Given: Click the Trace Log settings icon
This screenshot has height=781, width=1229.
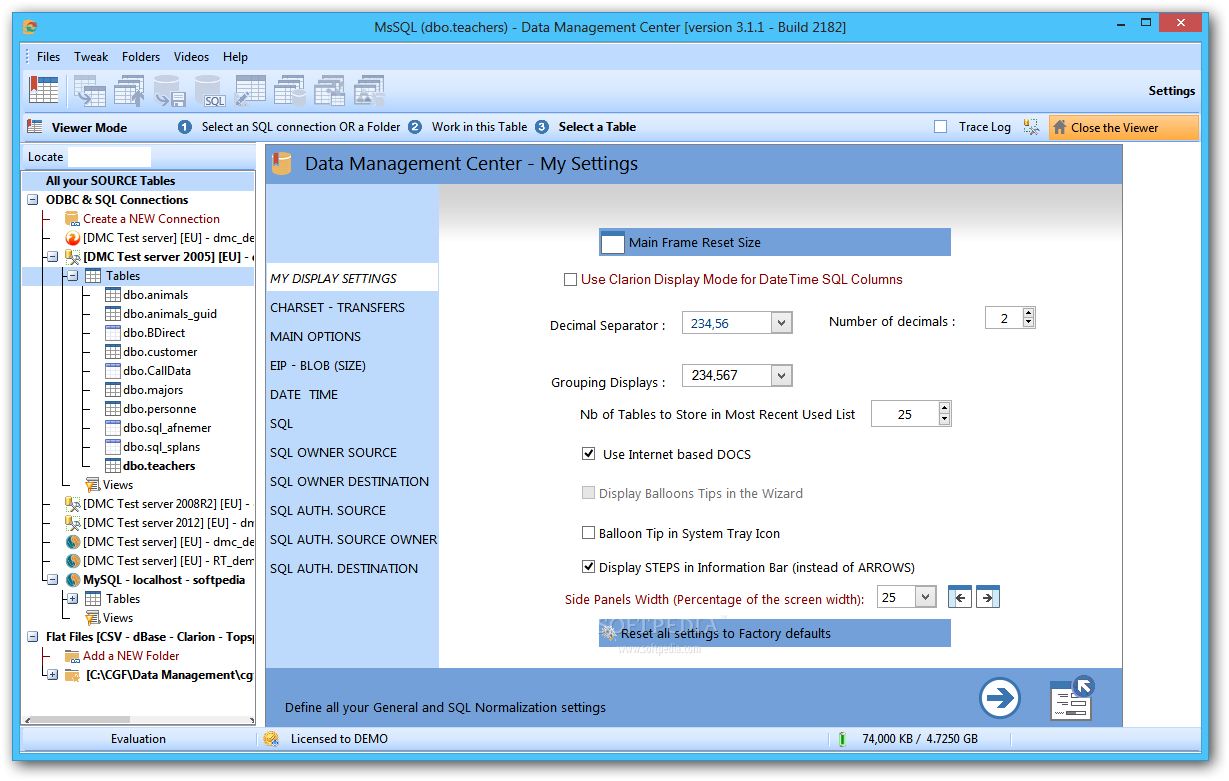Looking at the screenshot, I should [x=1031, y=127].
